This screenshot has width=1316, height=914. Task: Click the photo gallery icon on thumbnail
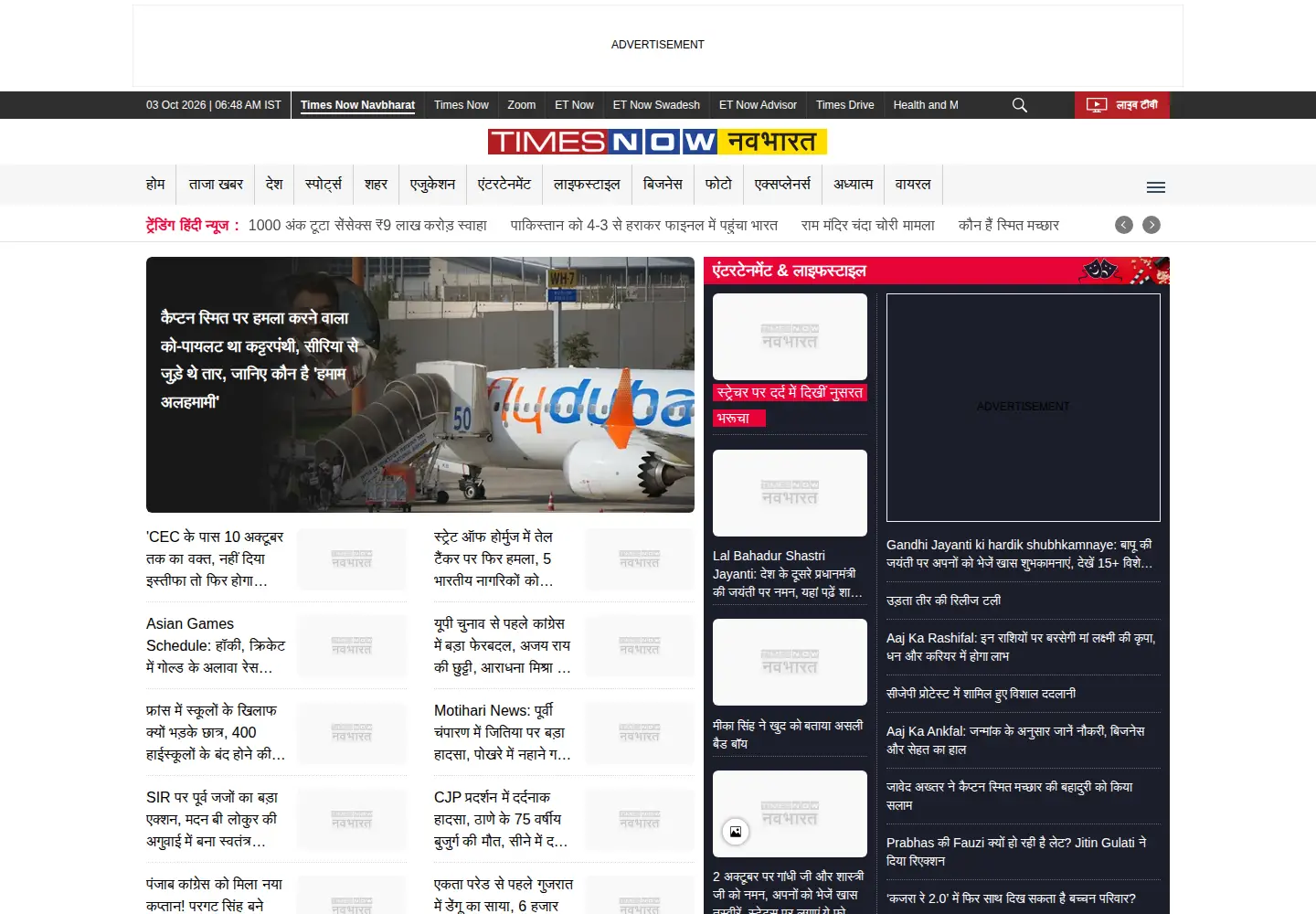(x=736, y=832)
